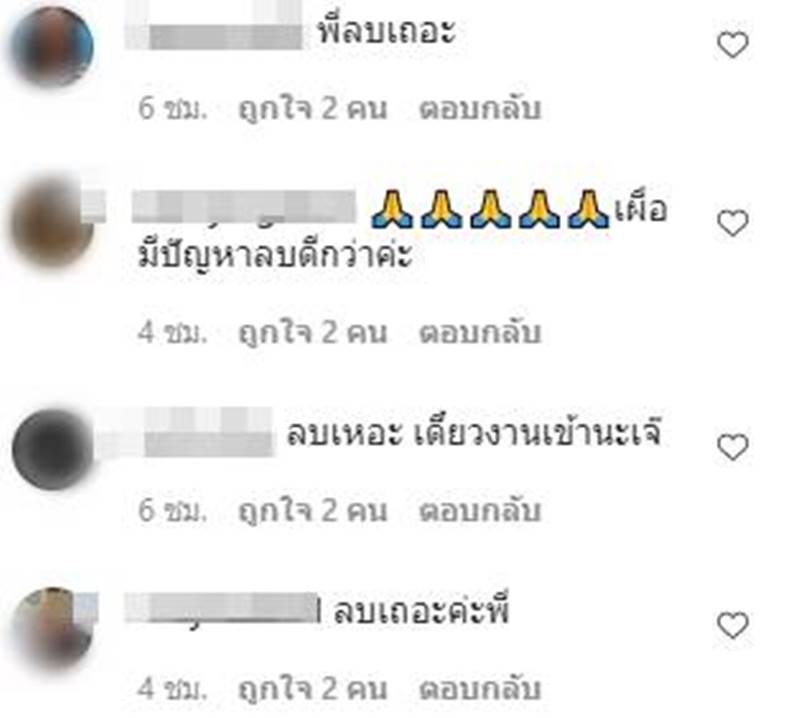Viewport: 800px width, 718px height.
Task: Tap heart next to 'ลบเถอะค่ะพี่' comment
Action: tap(733, 625)
